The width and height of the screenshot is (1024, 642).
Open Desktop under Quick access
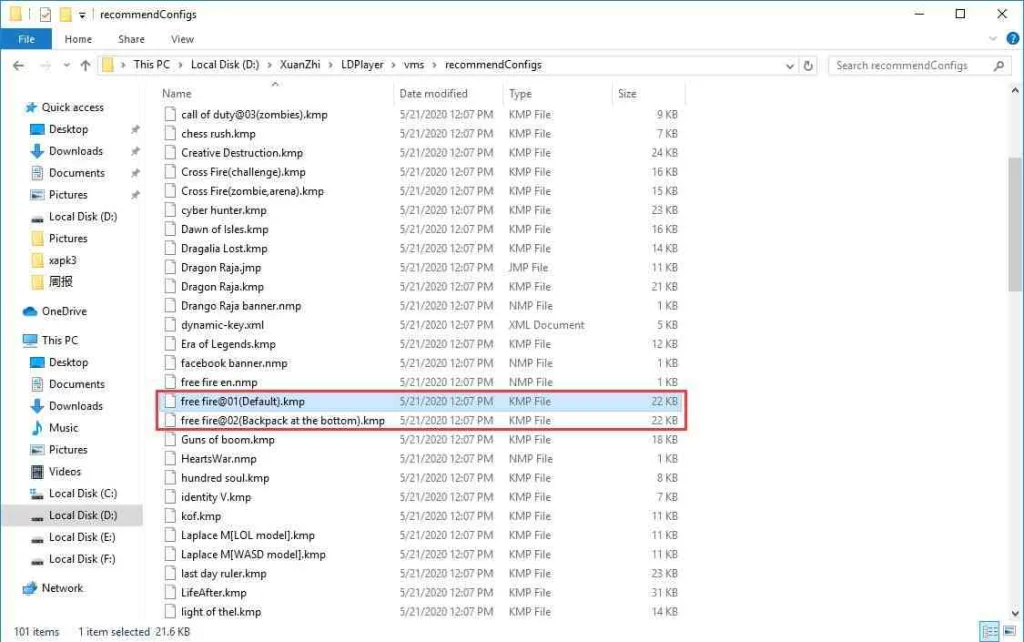(68, 129)
